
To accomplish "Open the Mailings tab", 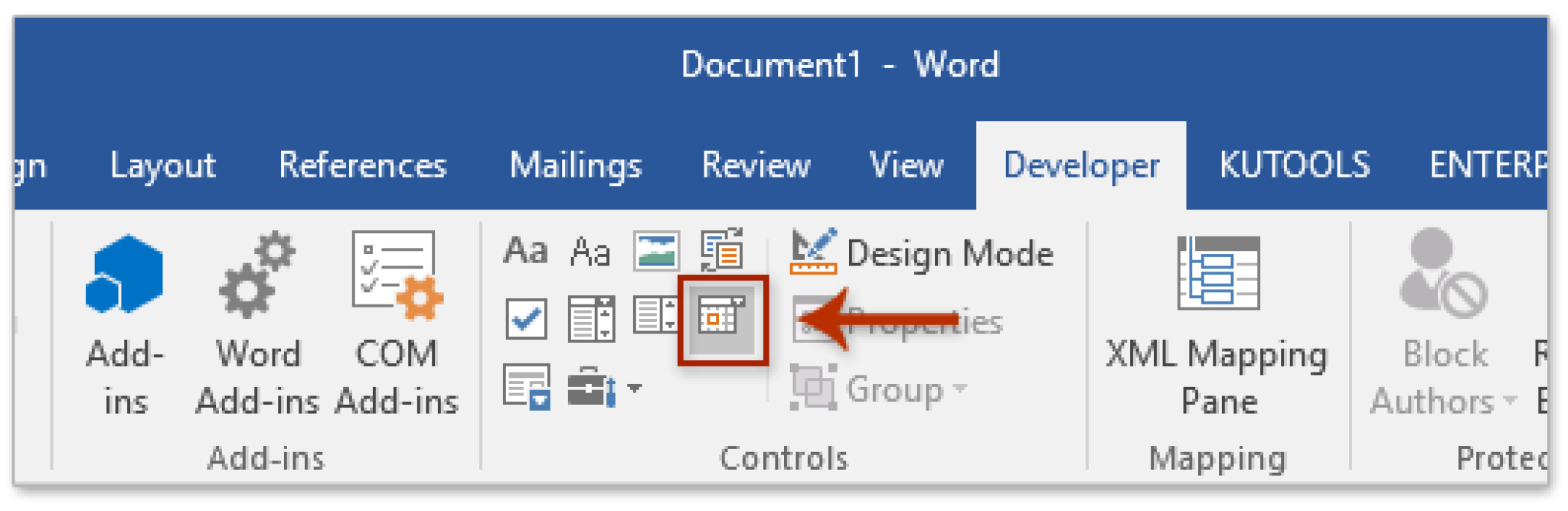I will [x=576, y=165].
